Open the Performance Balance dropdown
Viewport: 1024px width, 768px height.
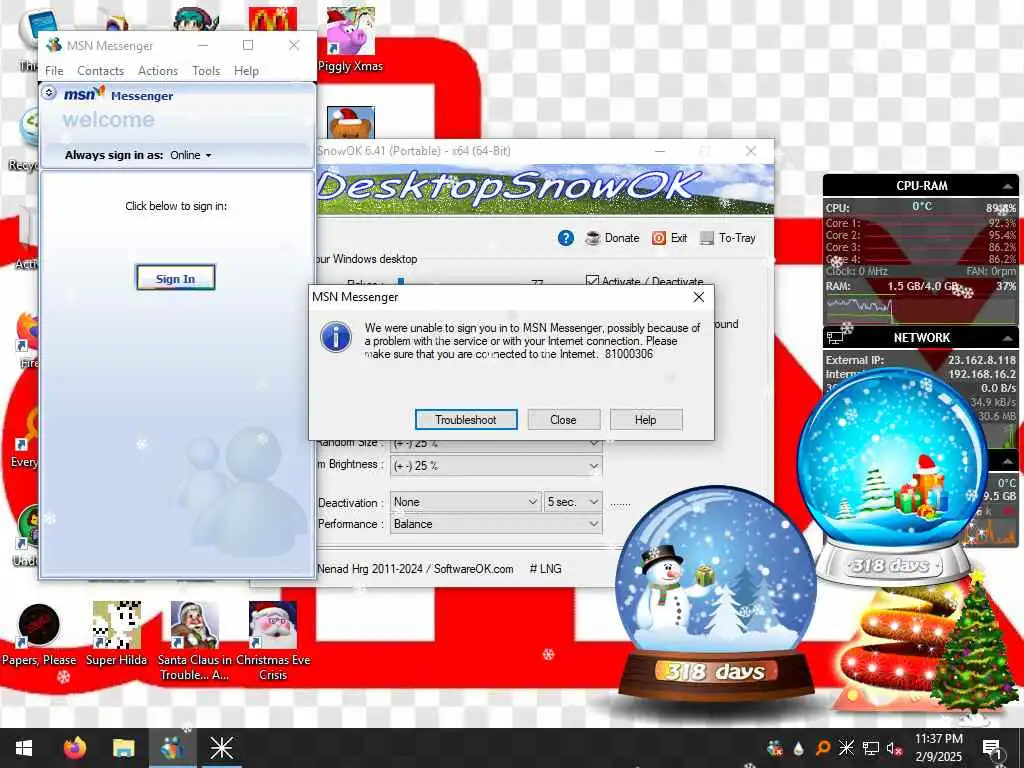496,524
